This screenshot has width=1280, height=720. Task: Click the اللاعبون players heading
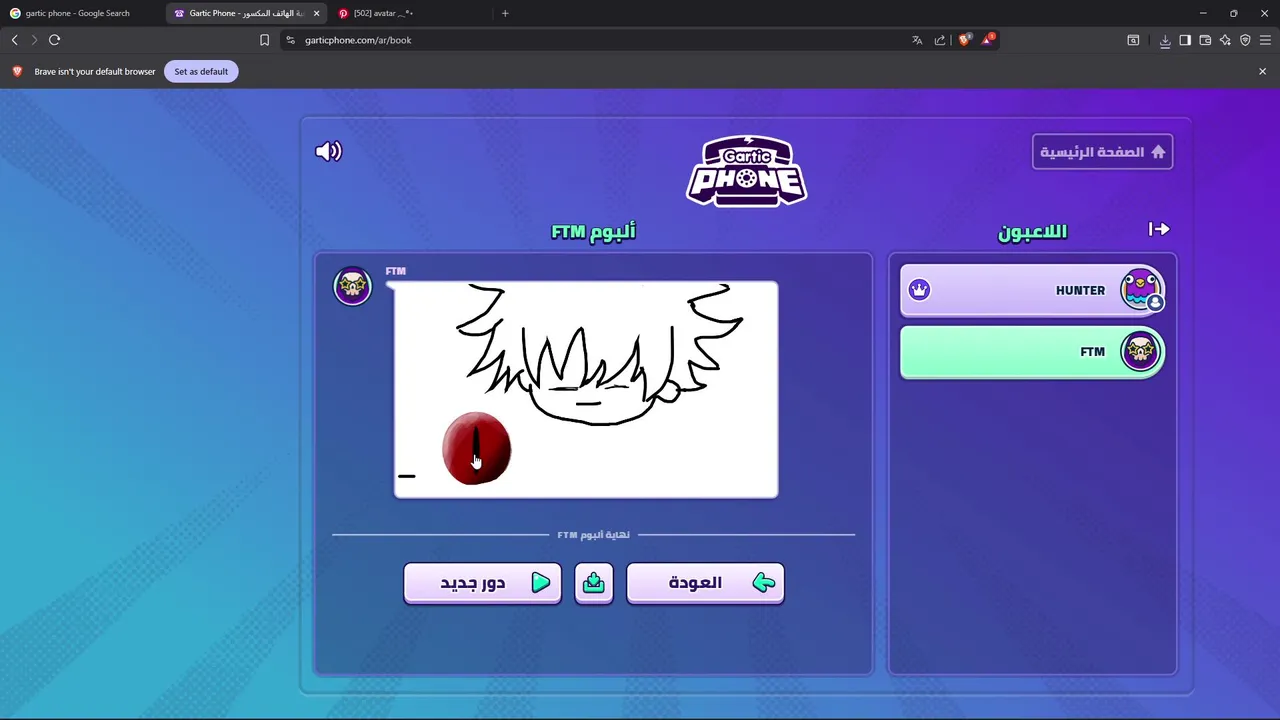coord(1032,231)
